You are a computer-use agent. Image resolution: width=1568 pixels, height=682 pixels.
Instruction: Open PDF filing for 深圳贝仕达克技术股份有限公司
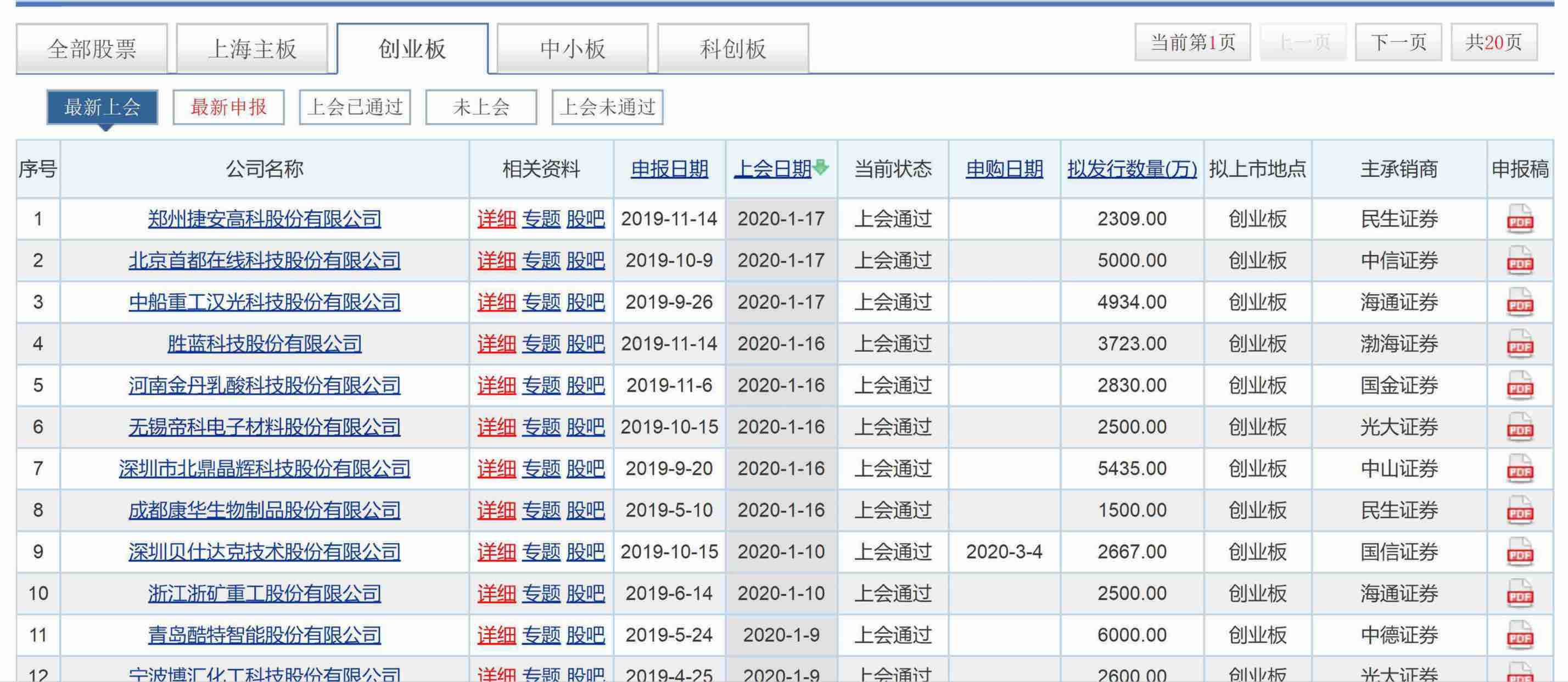tap(1519, 552)
